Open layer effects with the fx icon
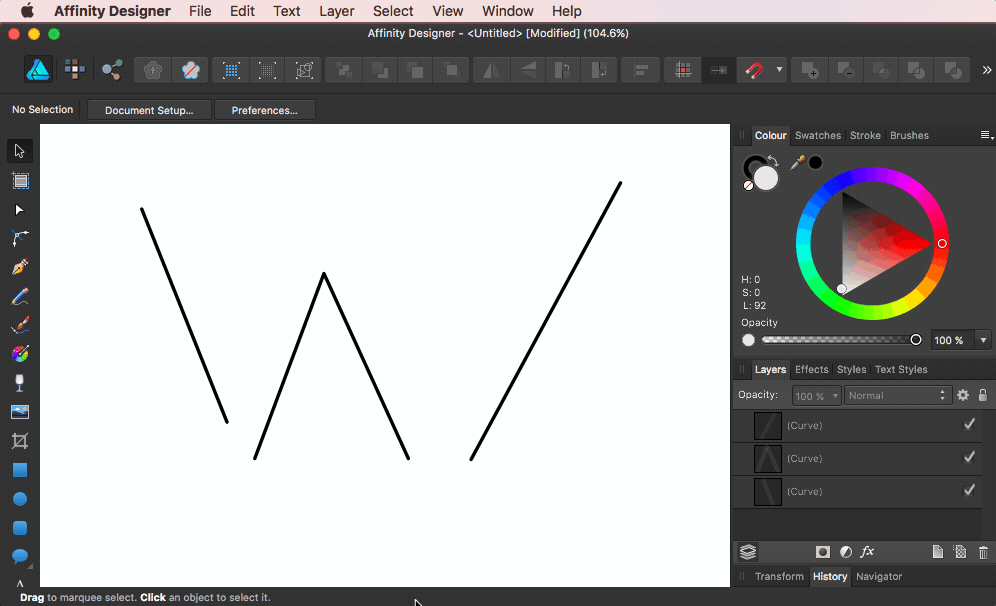 [x=867, y=551]
